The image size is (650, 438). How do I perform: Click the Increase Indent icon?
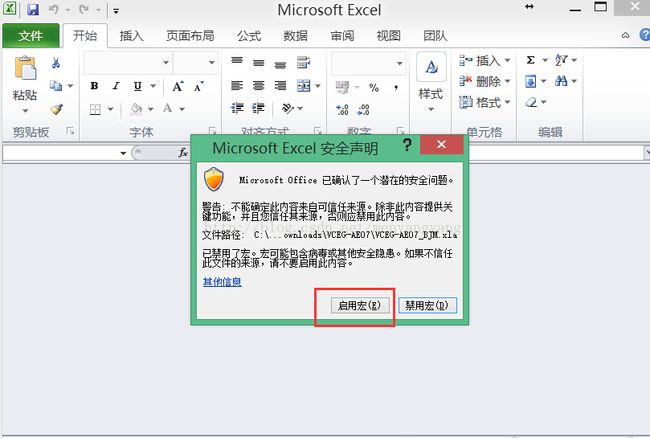(x=259, y=109)
